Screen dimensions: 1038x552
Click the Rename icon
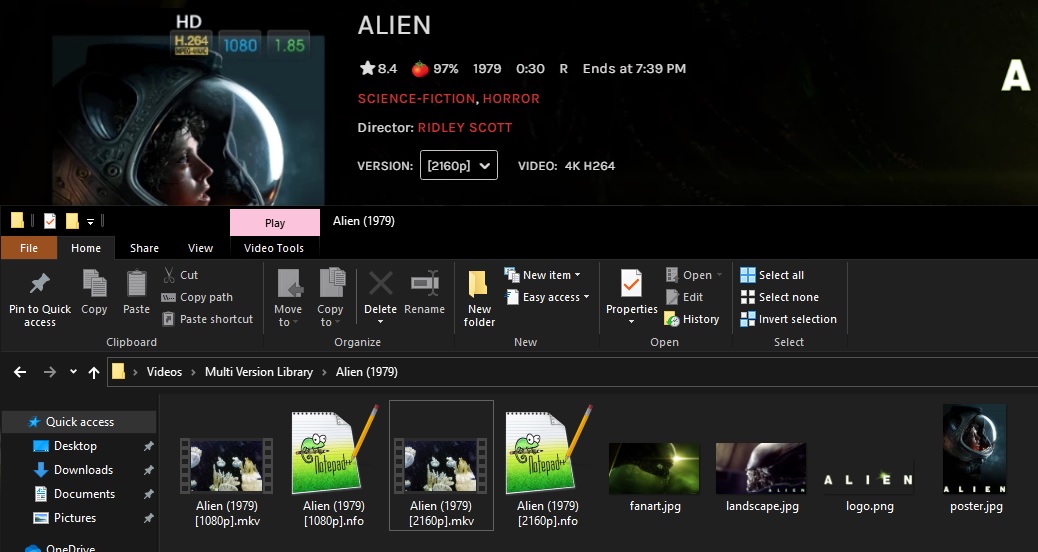coord(424,283)
